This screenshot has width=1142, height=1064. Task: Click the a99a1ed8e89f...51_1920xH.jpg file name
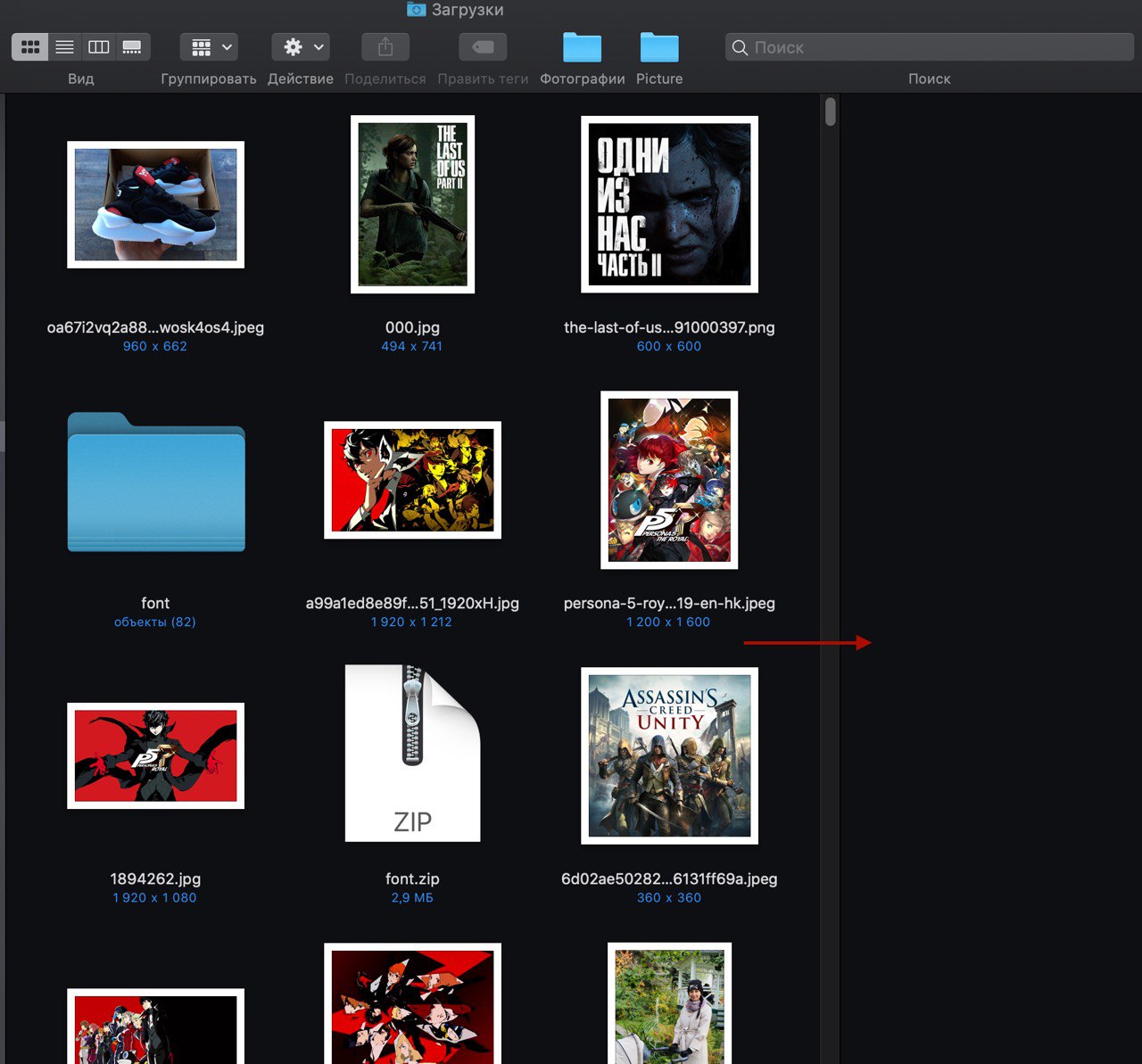click(412, 603)
